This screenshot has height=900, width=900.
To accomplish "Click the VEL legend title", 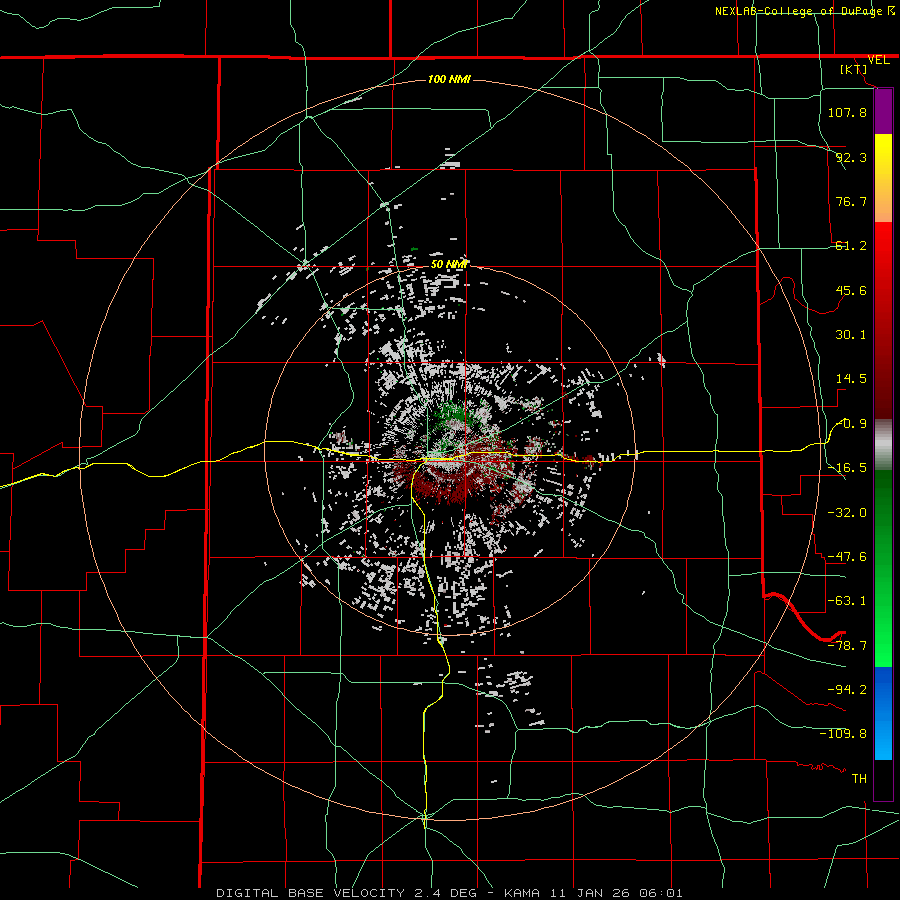I will click(x=878, y=60).
